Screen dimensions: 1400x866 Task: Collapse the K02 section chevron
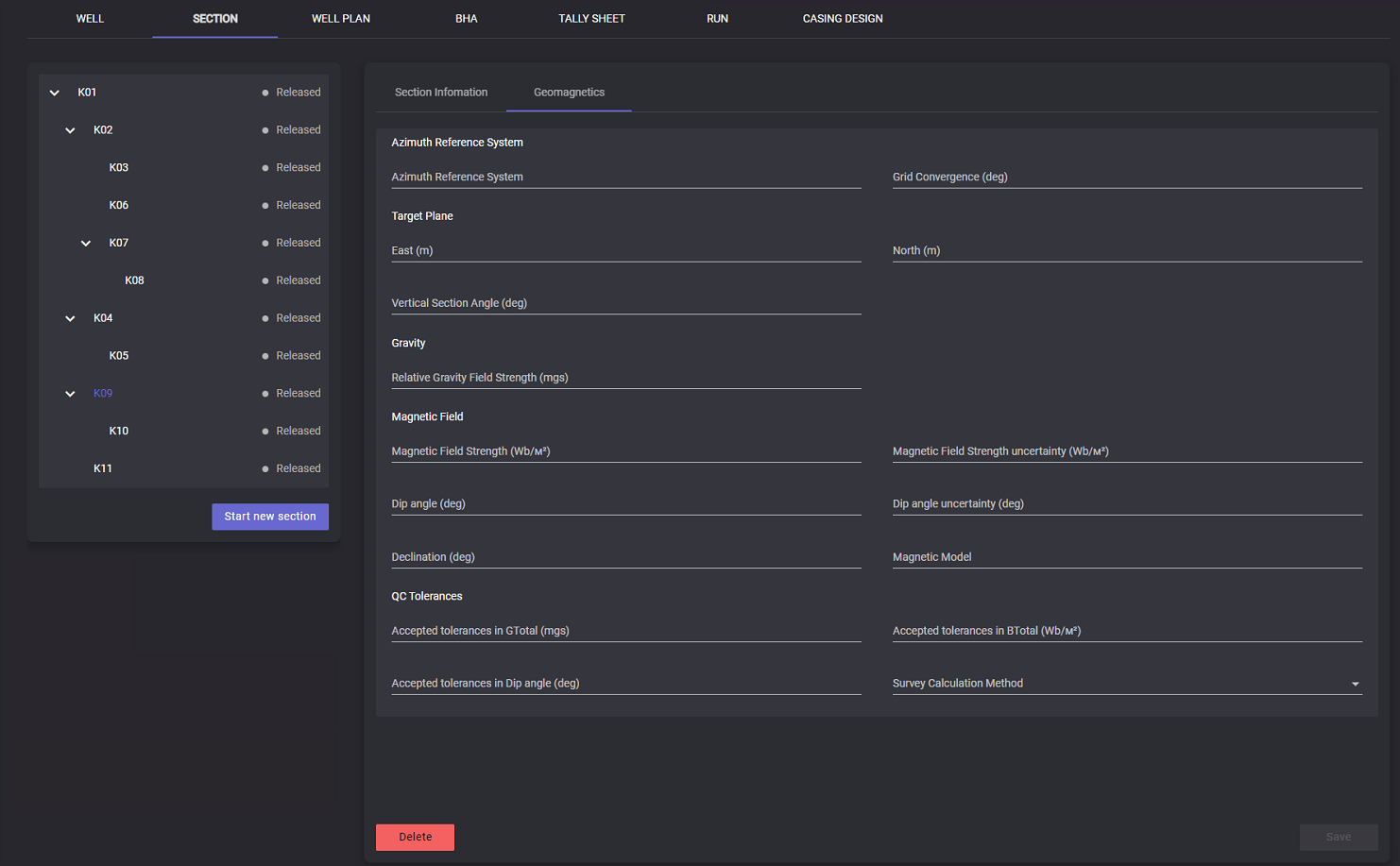click(70, 130)
